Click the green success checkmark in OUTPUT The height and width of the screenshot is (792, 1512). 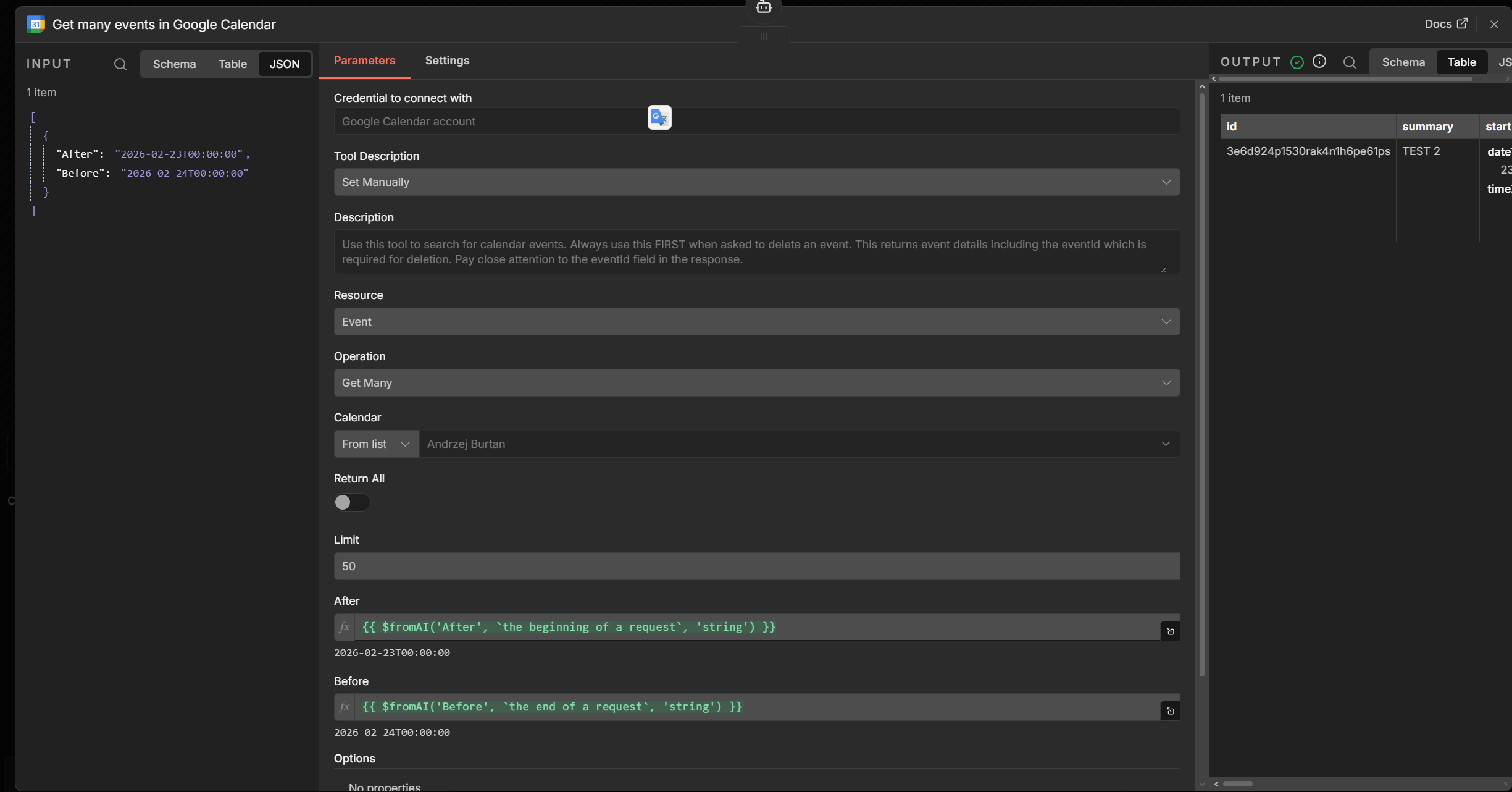tap(1297, 62)
